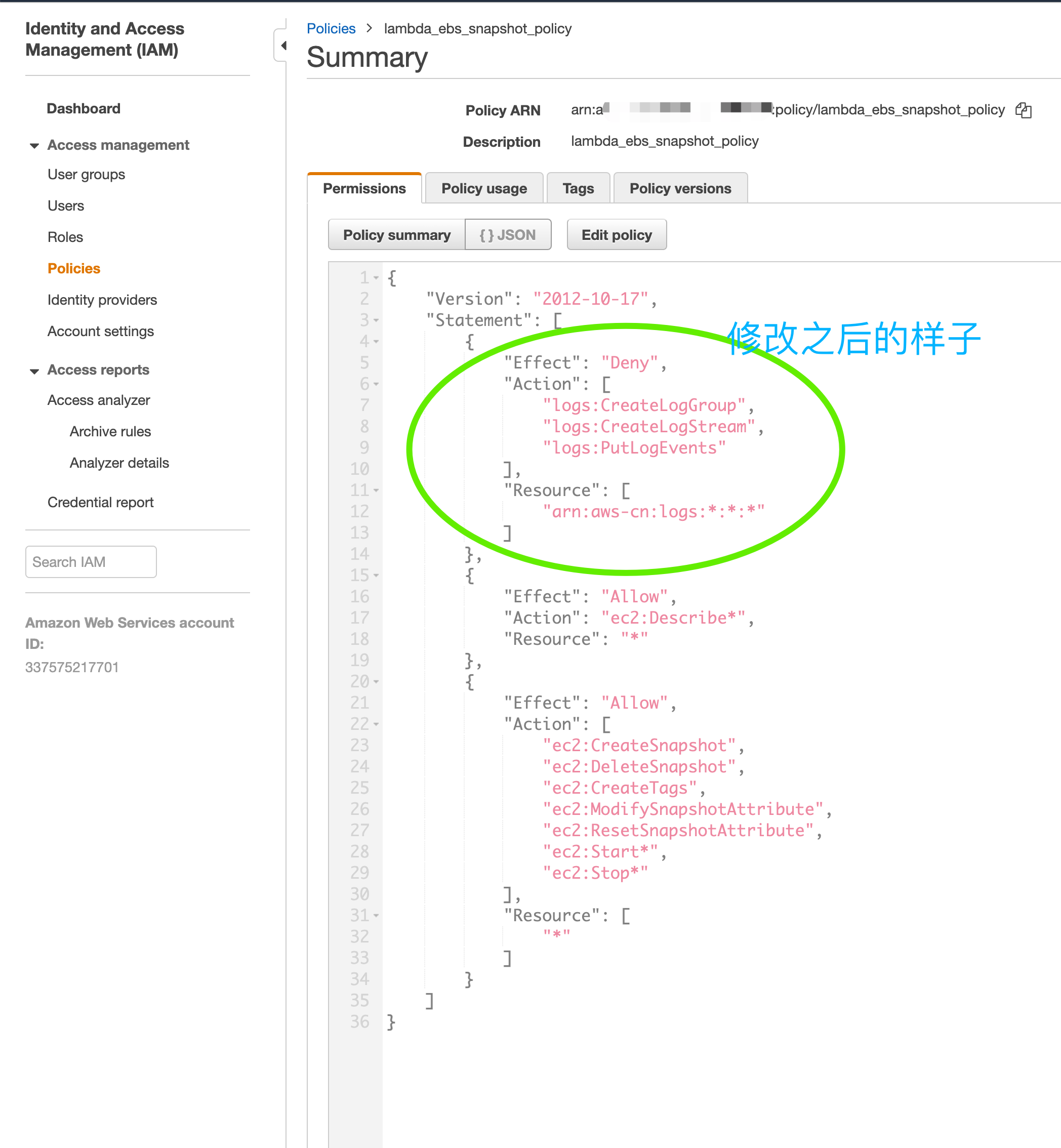The width and height of the screenshot is (1061, 1148).
Task: Fold the statement block at line 20
Action: 376,681
